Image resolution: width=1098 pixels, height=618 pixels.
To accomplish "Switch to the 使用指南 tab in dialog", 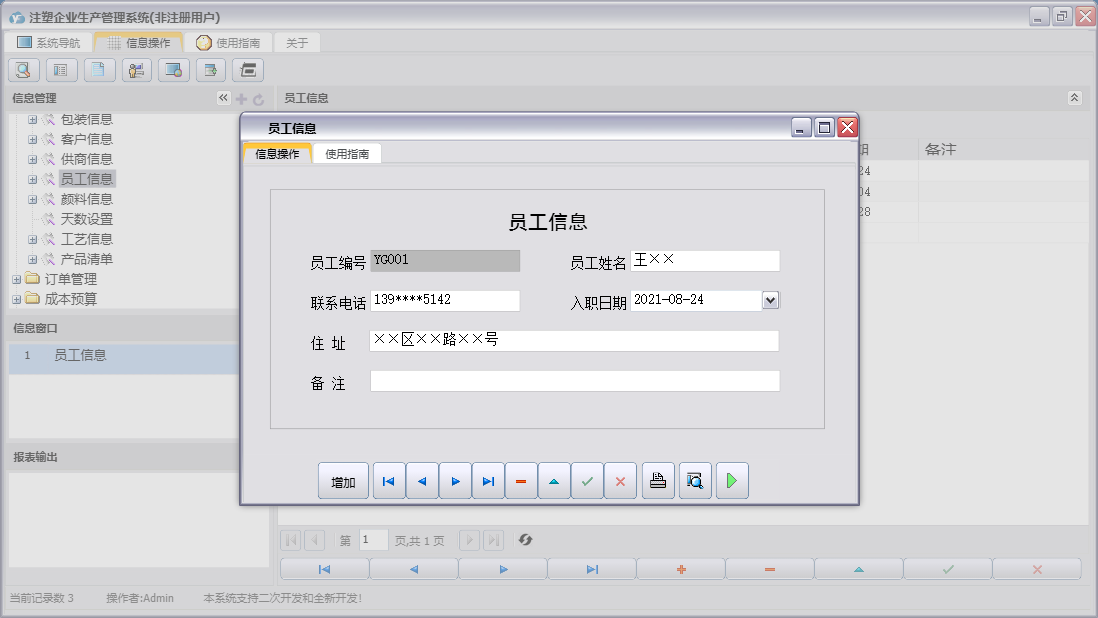I will pyautogui.click(x=350, y=153).
